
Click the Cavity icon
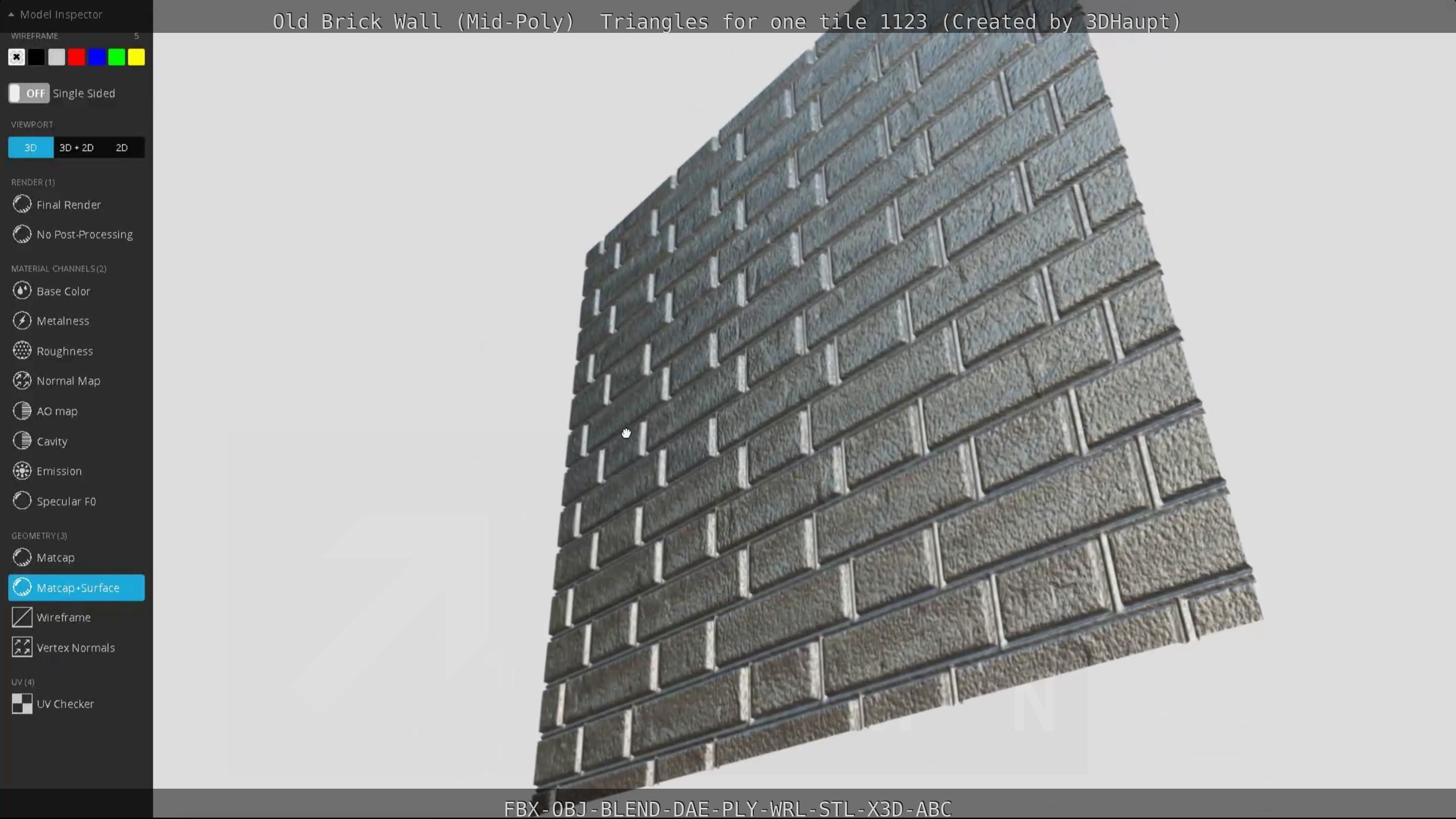click(x=22, y=441)
